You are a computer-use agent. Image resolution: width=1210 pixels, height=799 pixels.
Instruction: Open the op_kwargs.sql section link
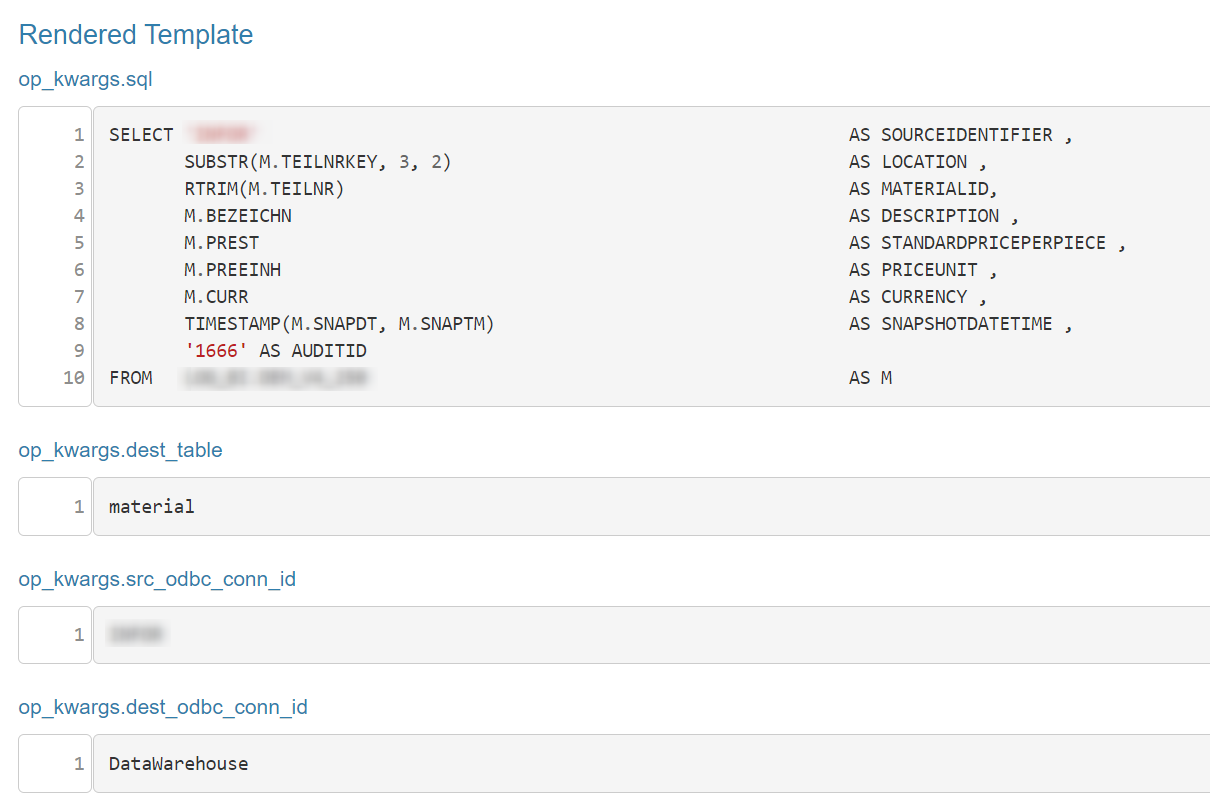pyautogui.click(x=85, y=79)
